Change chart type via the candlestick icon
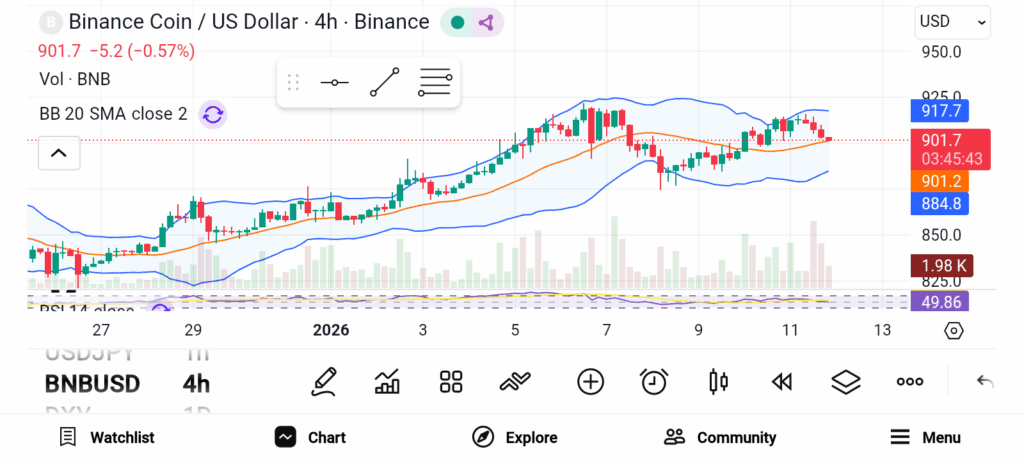 718,381
